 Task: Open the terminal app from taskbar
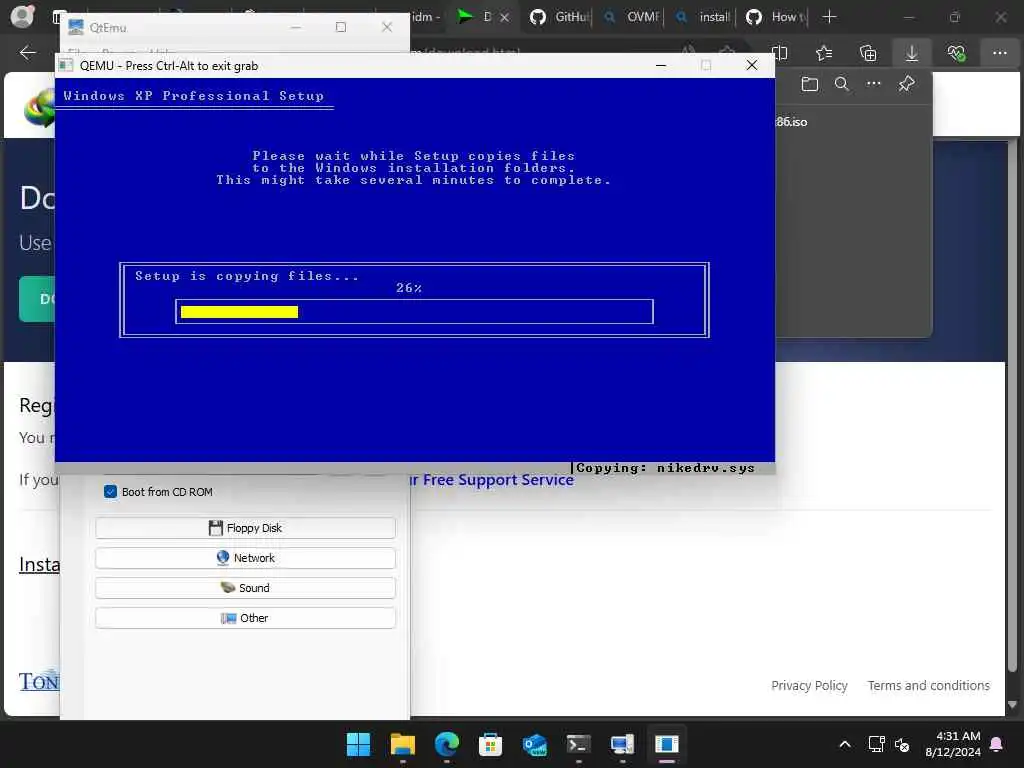tap(579, 744)
